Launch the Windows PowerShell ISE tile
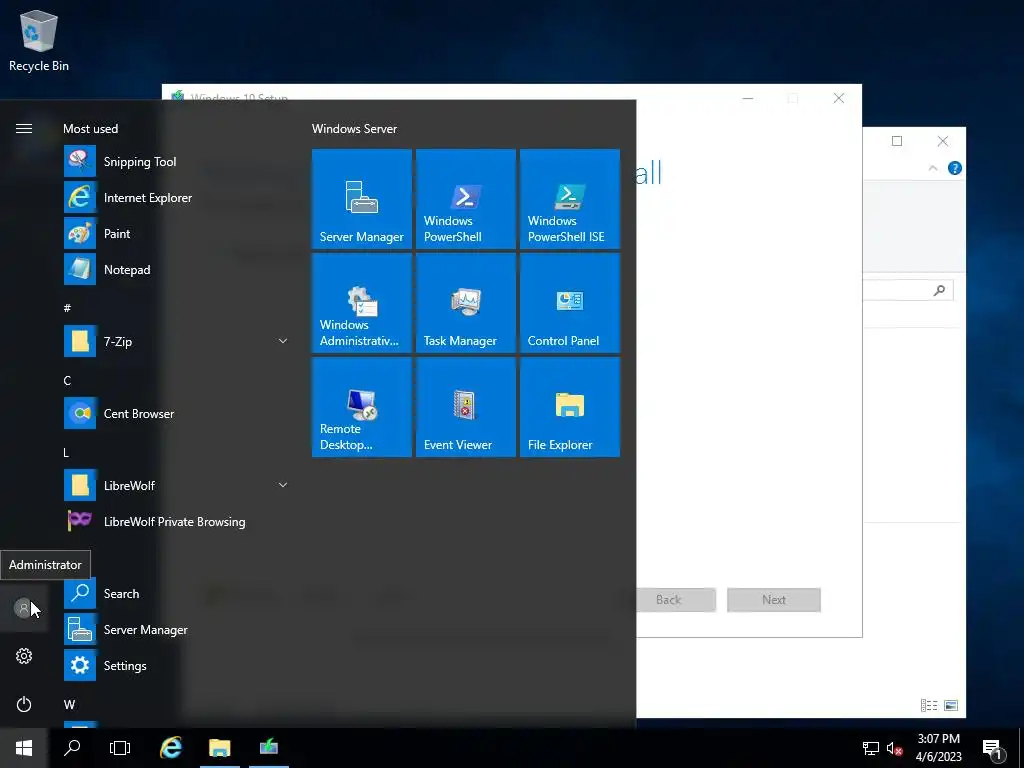The width and height of the screenshot is (1024, 768). [x=569, y=199]
